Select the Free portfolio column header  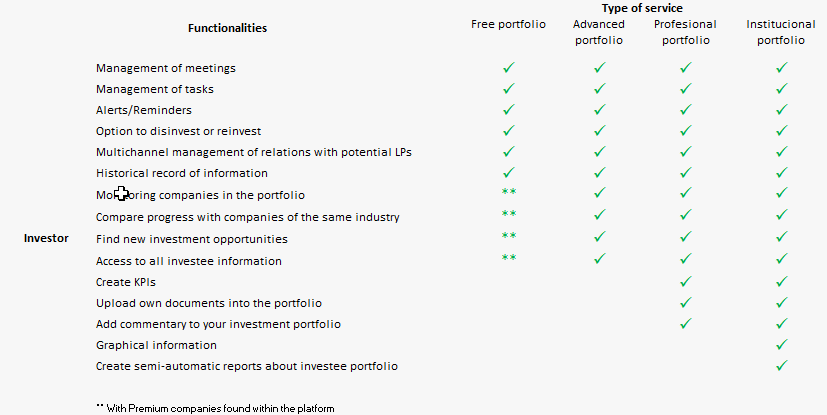pos(508,24)
